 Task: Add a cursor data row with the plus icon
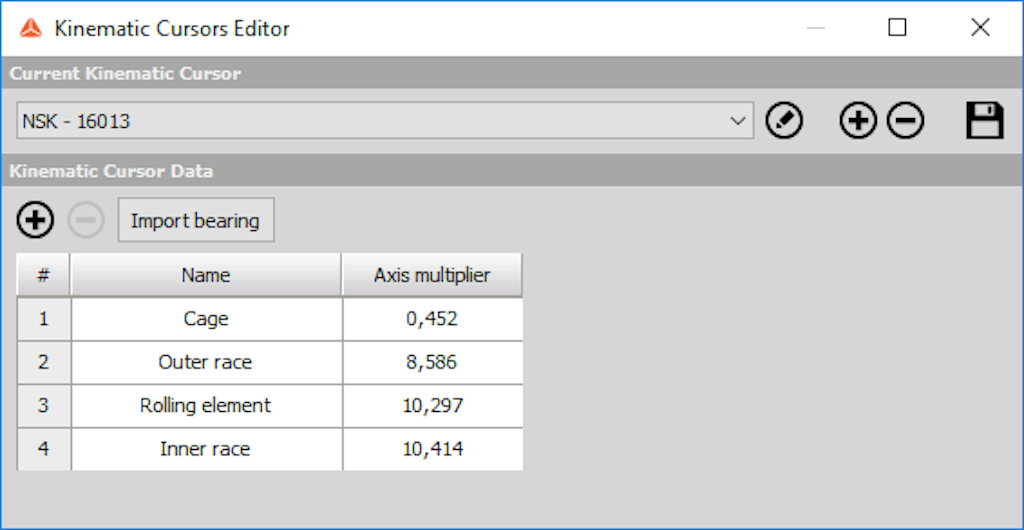35,221
